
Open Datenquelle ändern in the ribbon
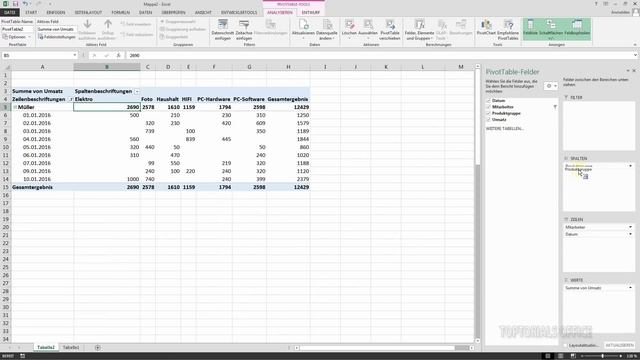tap(327, 29)
